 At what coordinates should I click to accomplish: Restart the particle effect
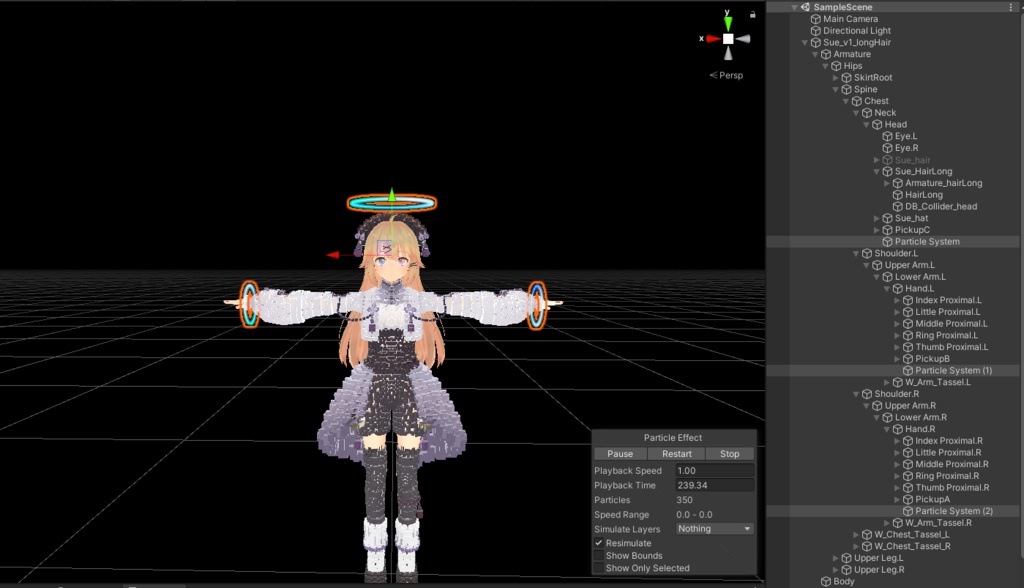click(677, 453)
